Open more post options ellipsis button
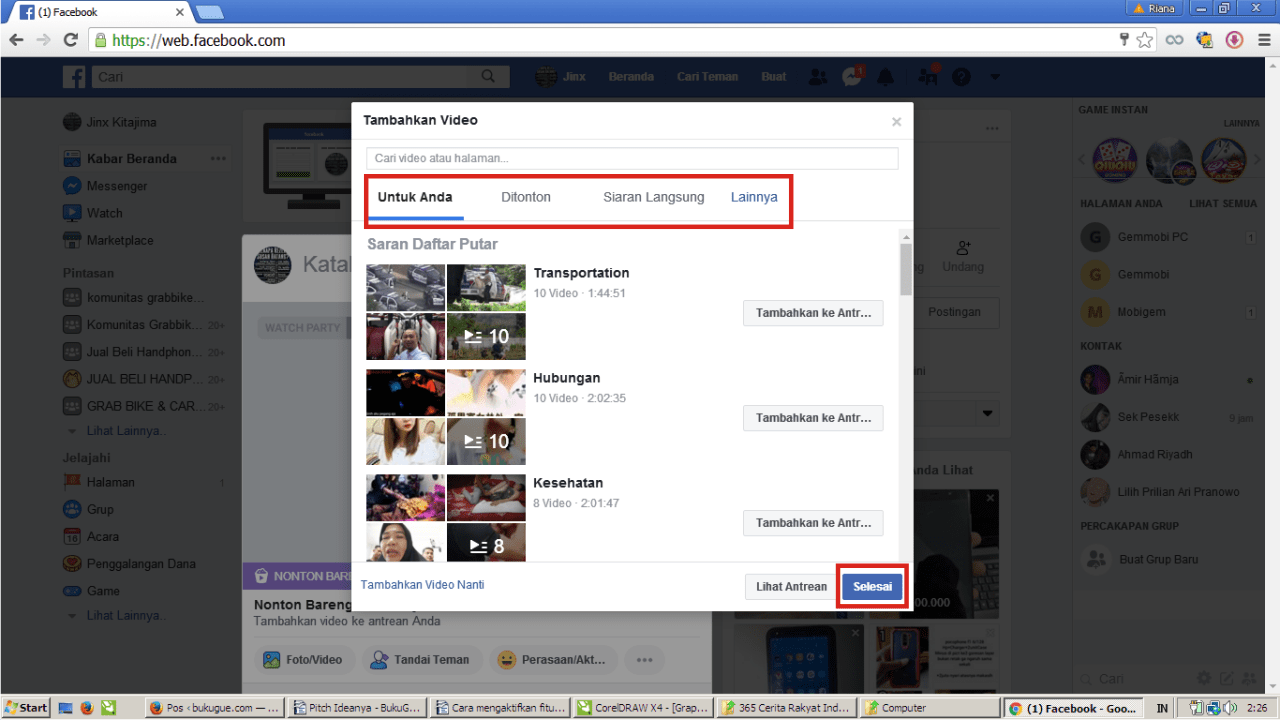Viewport: 1280px width, 720px height. 645,660
